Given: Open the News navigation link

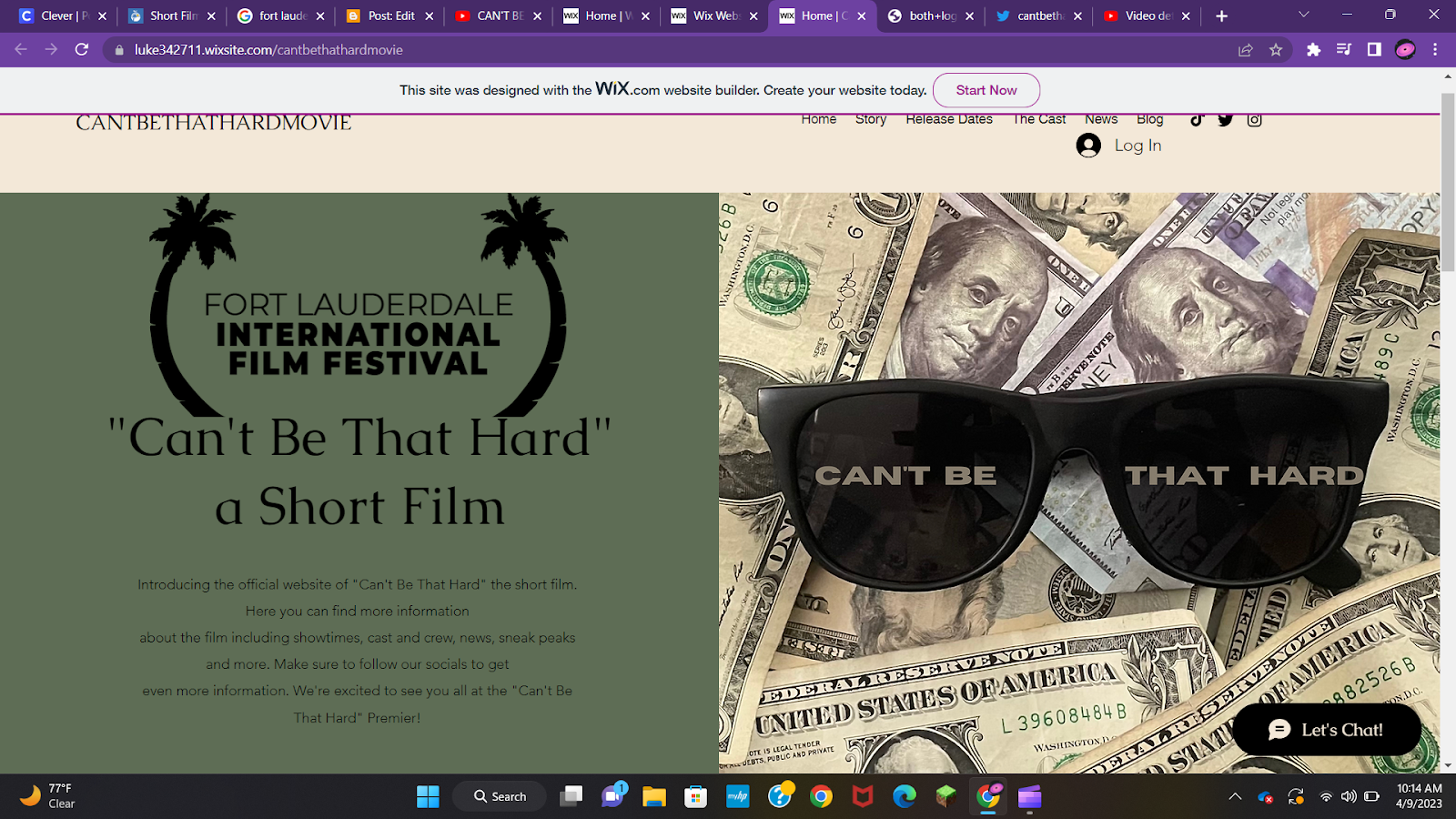Looking at the screenshot, I should (1101, 119).
